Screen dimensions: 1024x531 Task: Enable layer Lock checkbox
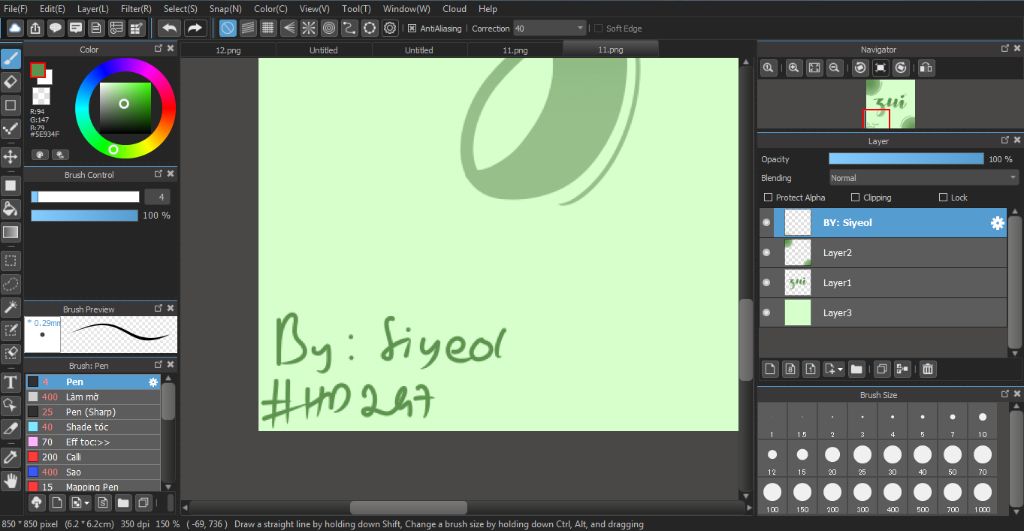[943, 197]
